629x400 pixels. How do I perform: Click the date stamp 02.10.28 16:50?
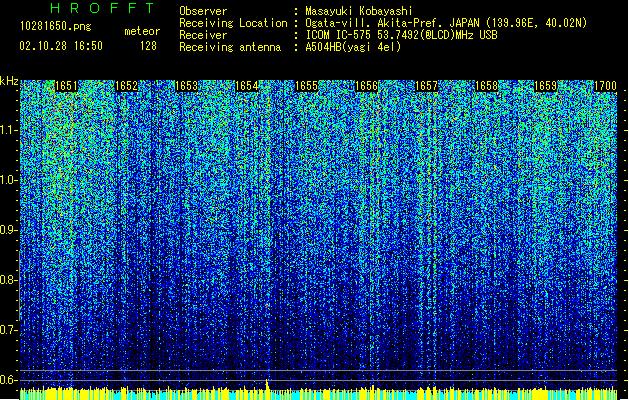coord(61,46)
